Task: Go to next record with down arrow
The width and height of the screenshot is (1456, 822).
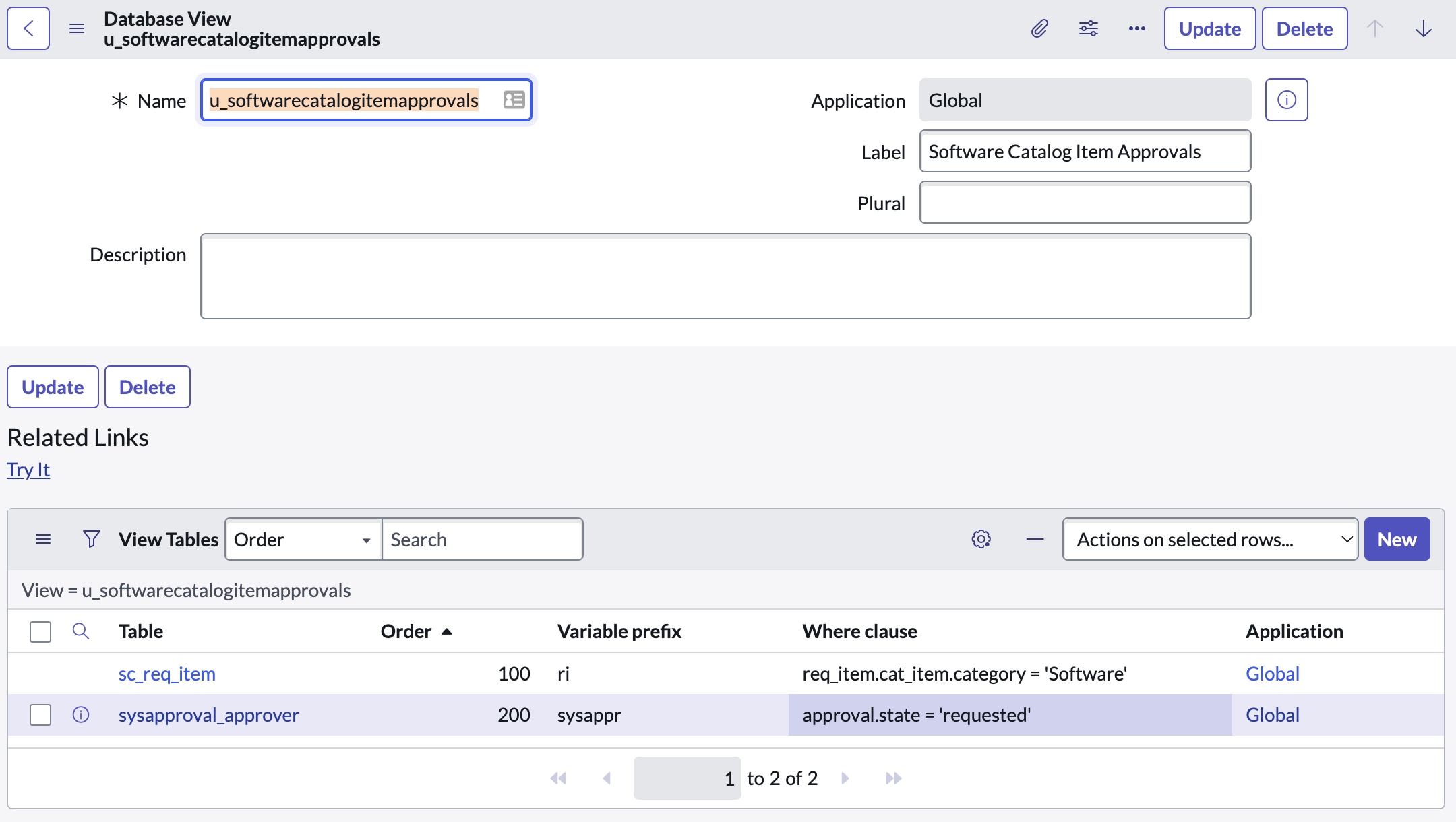Action: [x=1423, y=28]
